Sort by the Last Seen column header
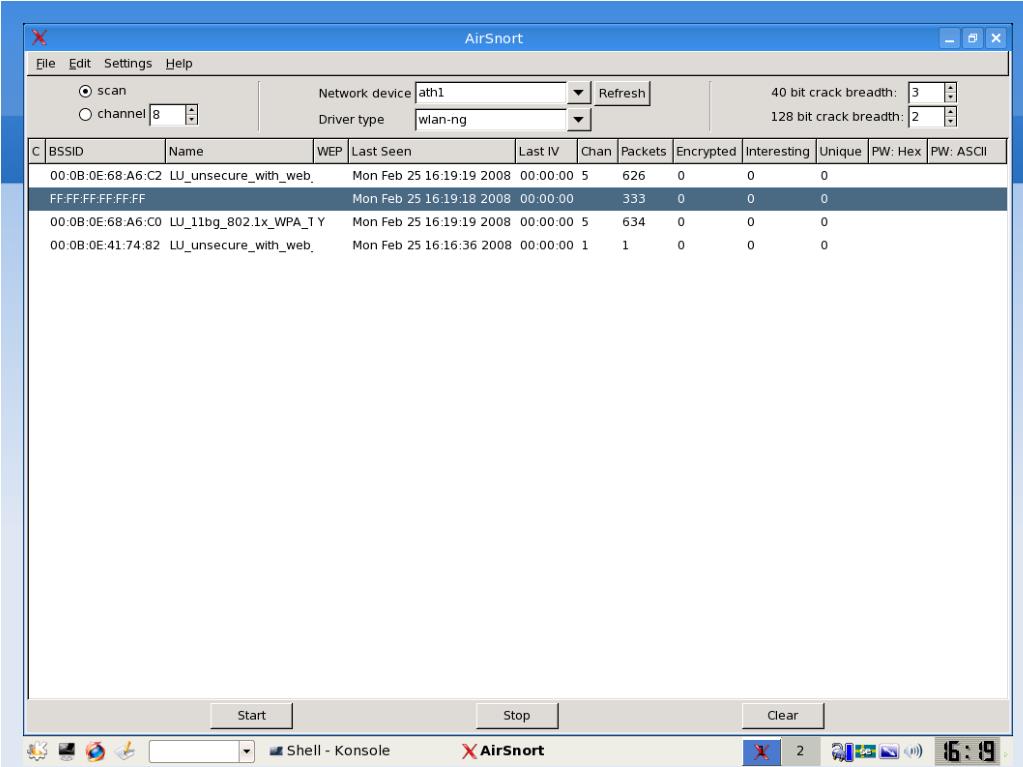The height and width of the screenshot is (767, 1023). pos(431,151)
